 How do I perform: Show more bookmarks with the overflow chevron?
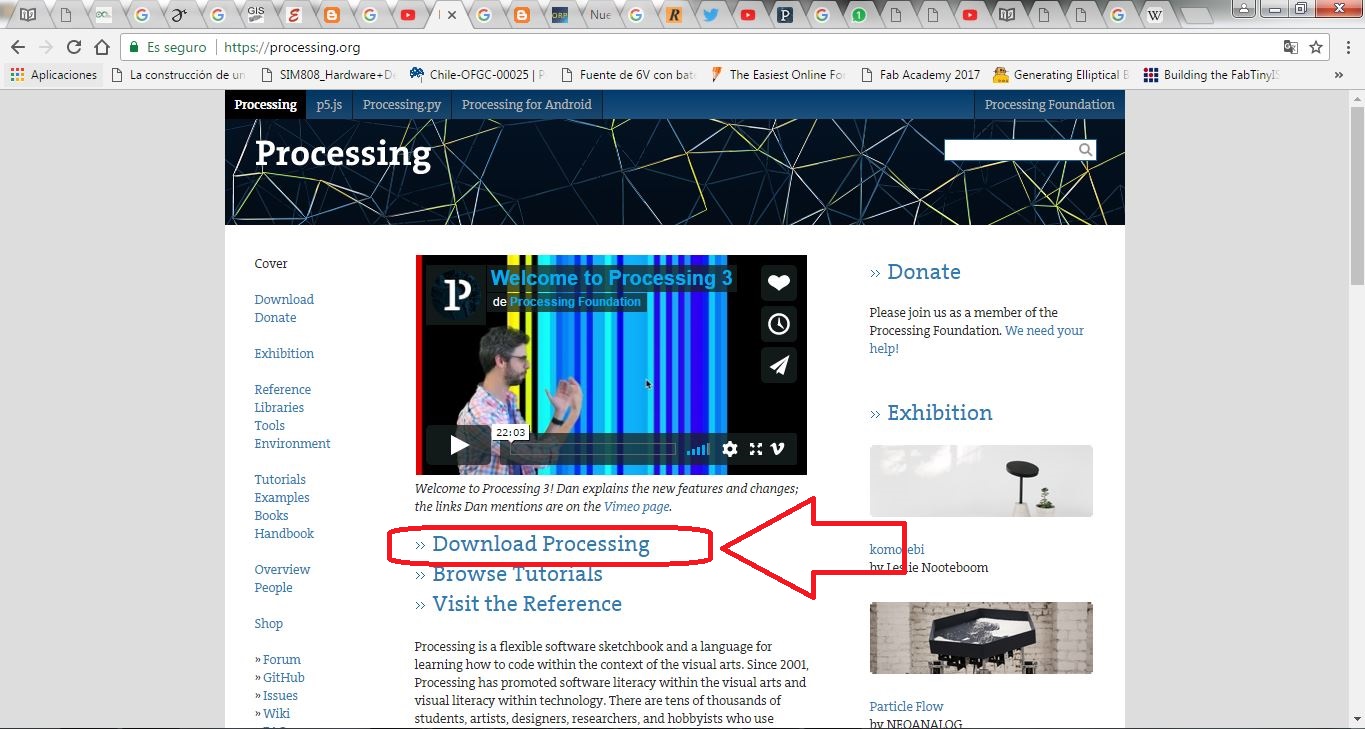1339,75
